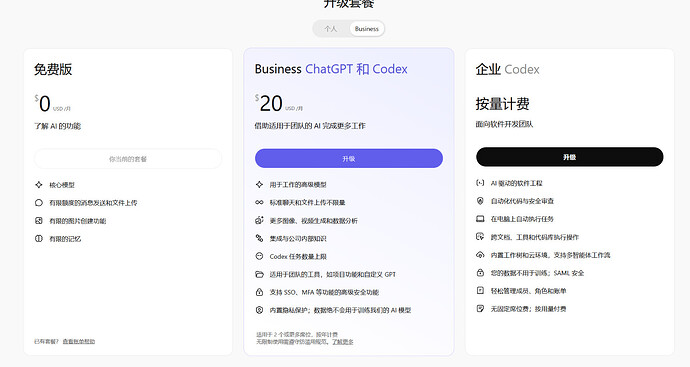Click the icon beside Codex 任务数量上限
Image resolution: width=690 pixels, height=367 pixels.
pos(259,257)
